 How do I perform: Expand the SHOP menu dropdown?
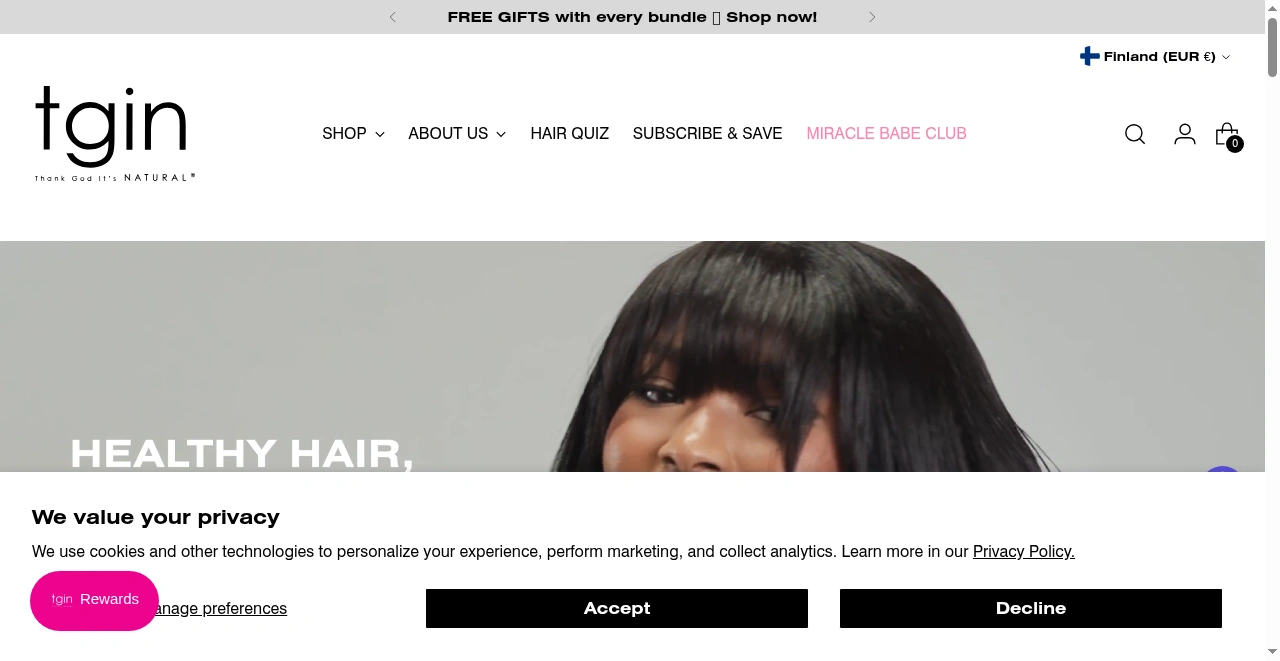coord(353,134)
